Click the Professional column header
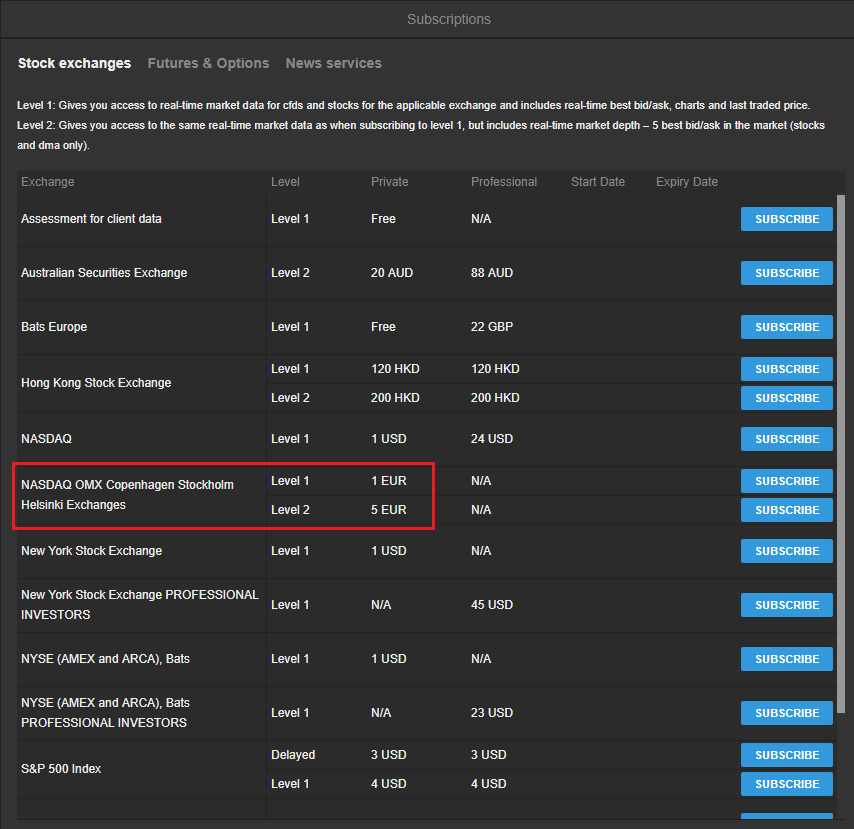Image resolution: width=854 pixels, height=829 pixels. click(x=504, y=182)
